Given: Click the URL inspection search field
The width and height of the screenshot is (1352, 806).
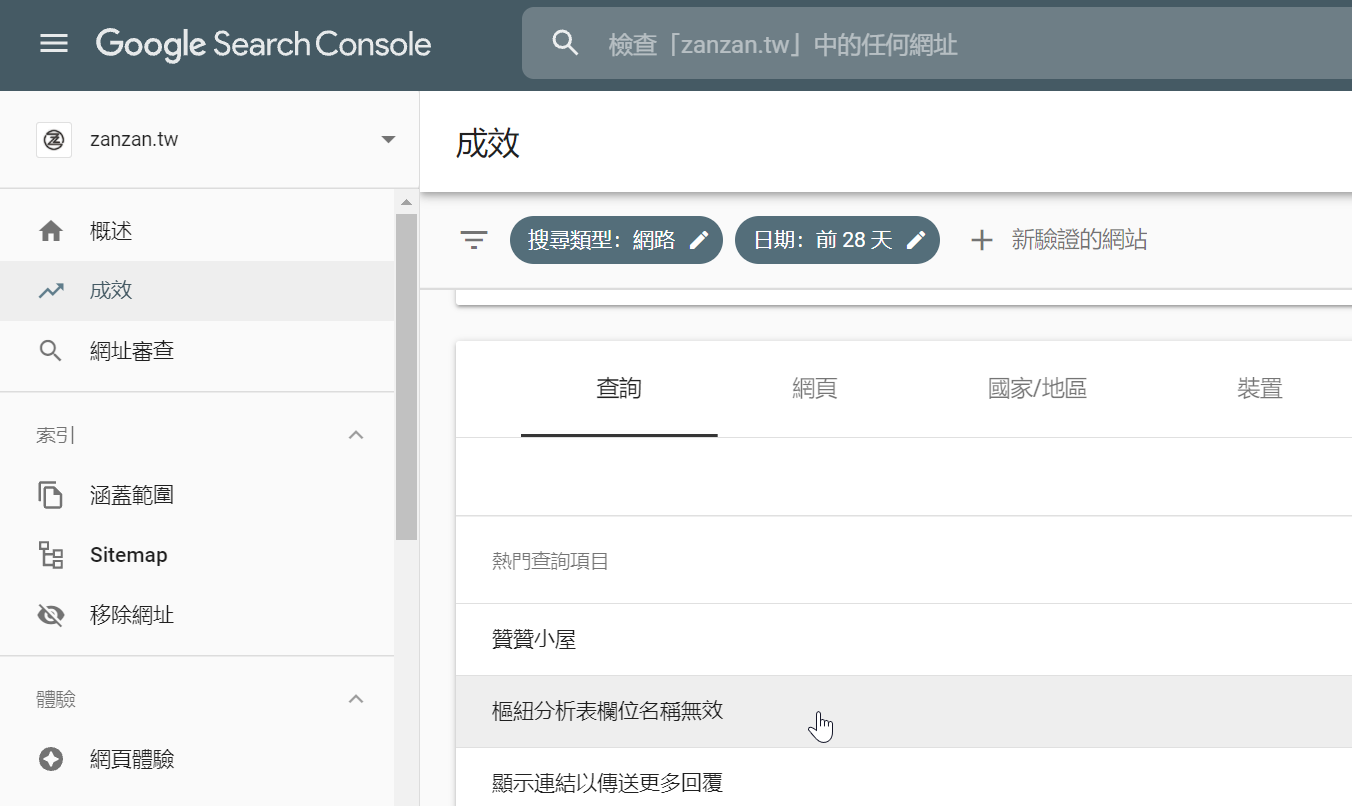Looking at the screenshot, I should pyautogui.click(x=936, y=43).
